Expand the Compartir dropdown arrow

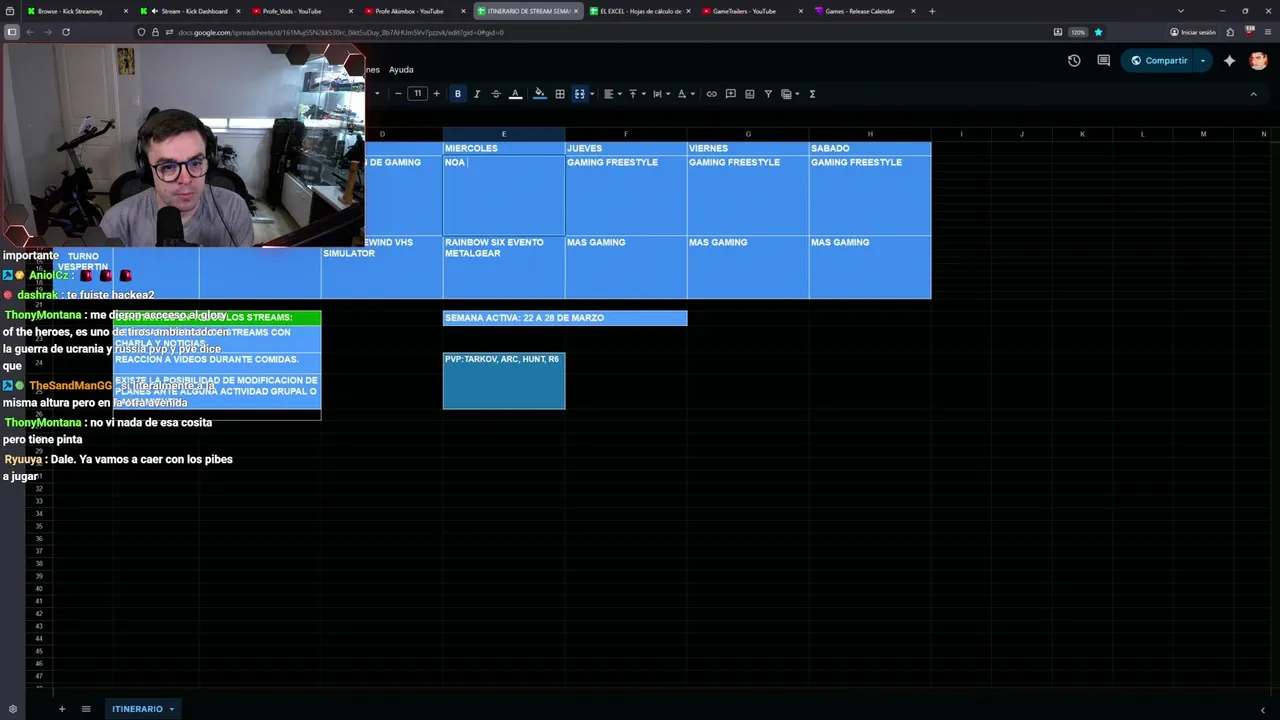coord(1203,61)
